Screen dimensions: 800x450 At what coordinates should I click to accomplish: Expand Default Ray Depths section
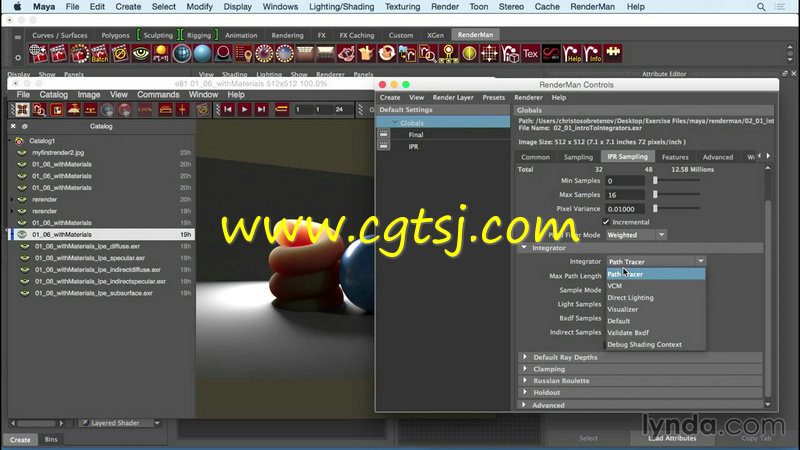click(524, 357)
